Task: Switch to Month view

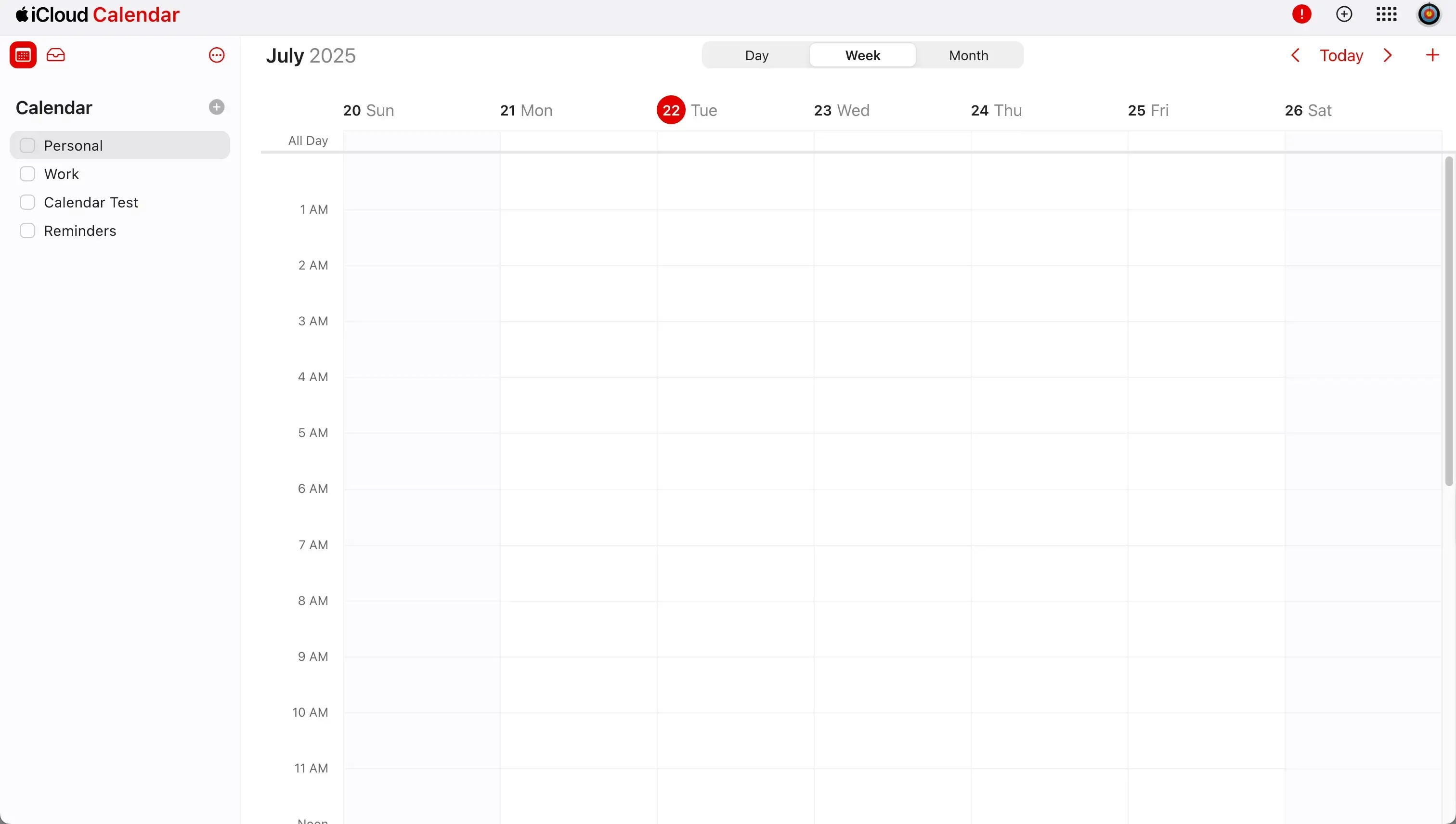Action: point(969,55)
